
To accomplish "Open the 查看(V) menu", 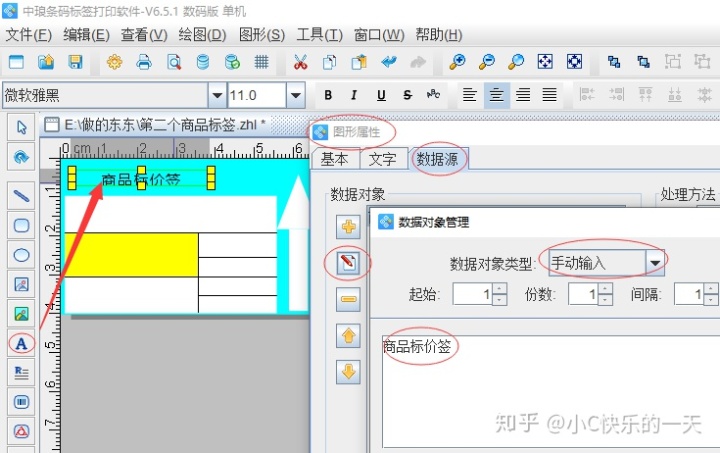I will (x=144, y=35).
